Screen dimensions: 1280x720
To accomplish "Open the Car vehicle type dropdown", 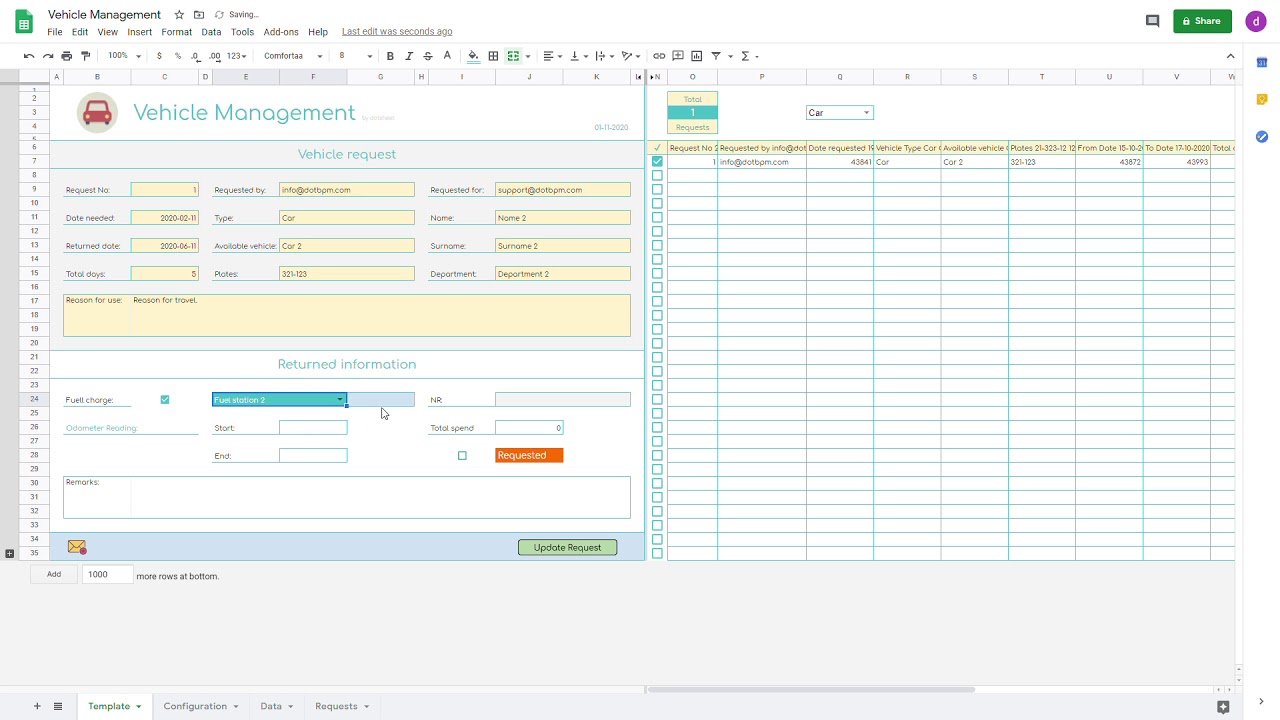I will (866, 113).
